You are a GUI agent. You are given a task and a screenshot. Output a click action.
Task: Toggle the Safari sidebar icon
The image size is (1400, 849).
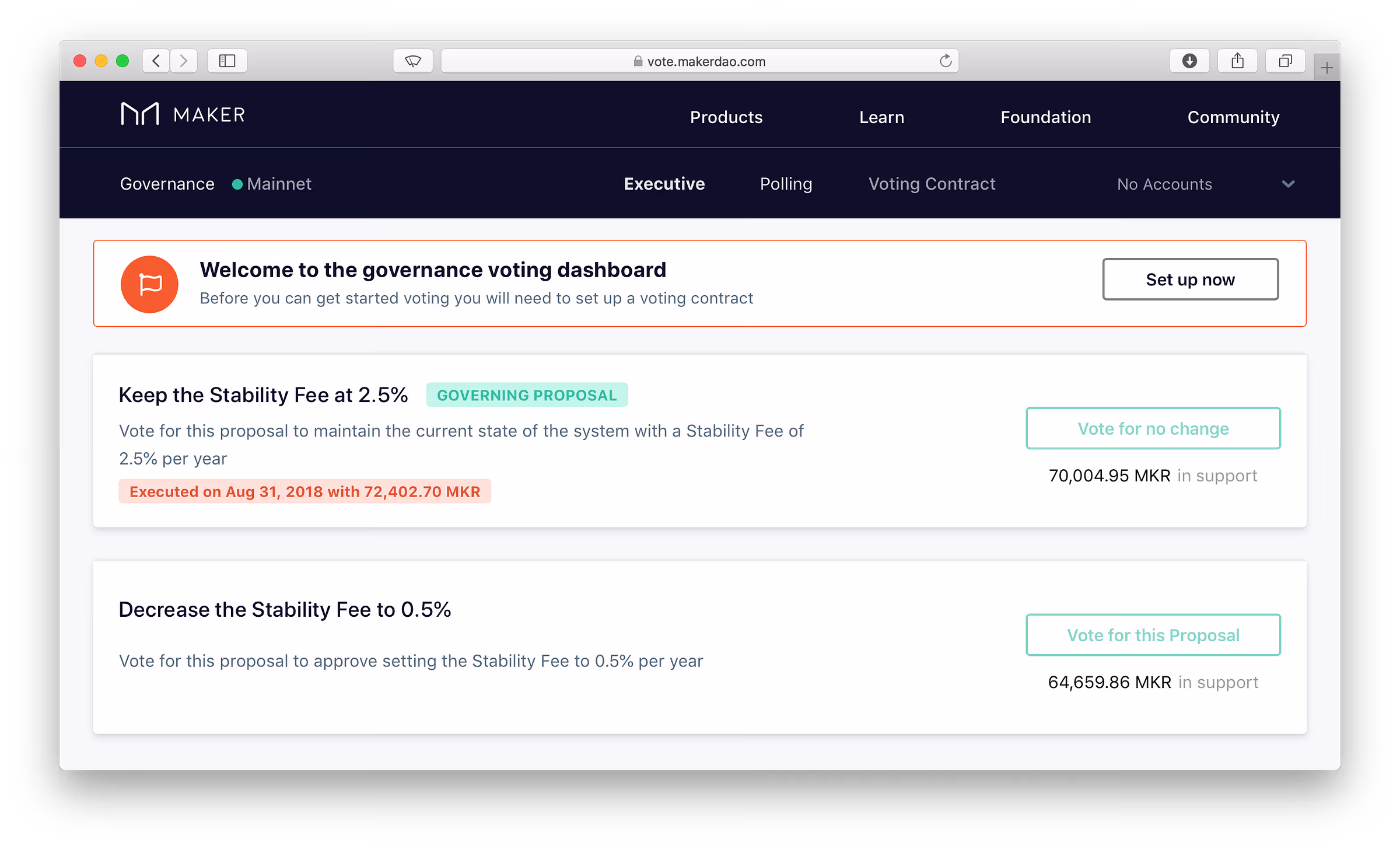227,61
